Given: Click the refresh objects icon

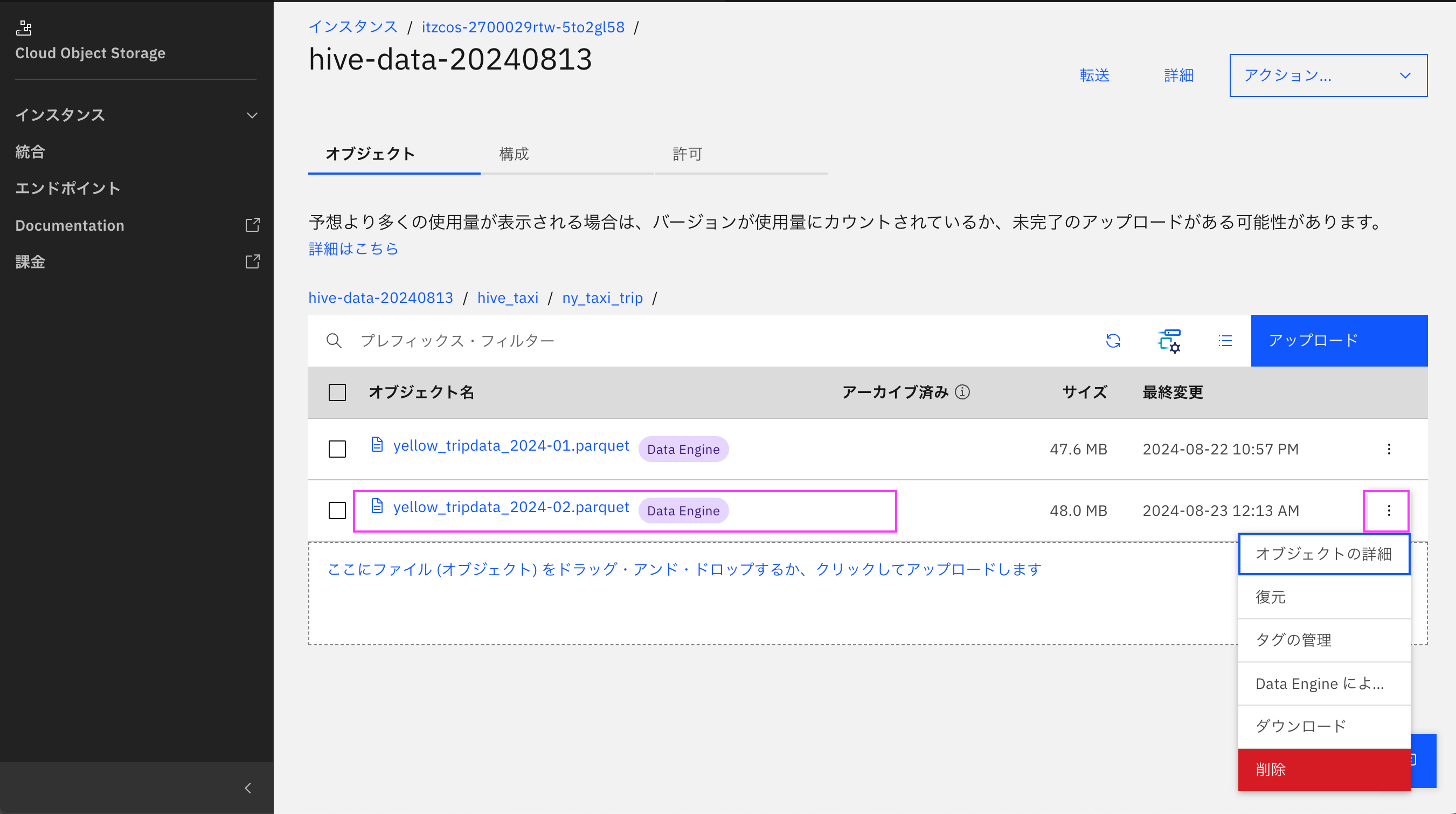Looking at the screenshot, I should [1113, 340].
